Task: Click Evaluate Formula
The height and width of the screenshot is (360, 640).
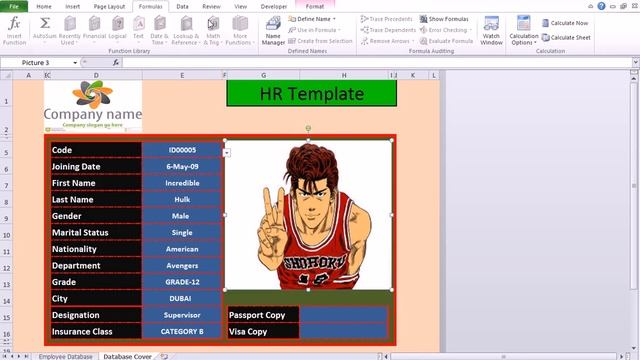Action: 447,41
